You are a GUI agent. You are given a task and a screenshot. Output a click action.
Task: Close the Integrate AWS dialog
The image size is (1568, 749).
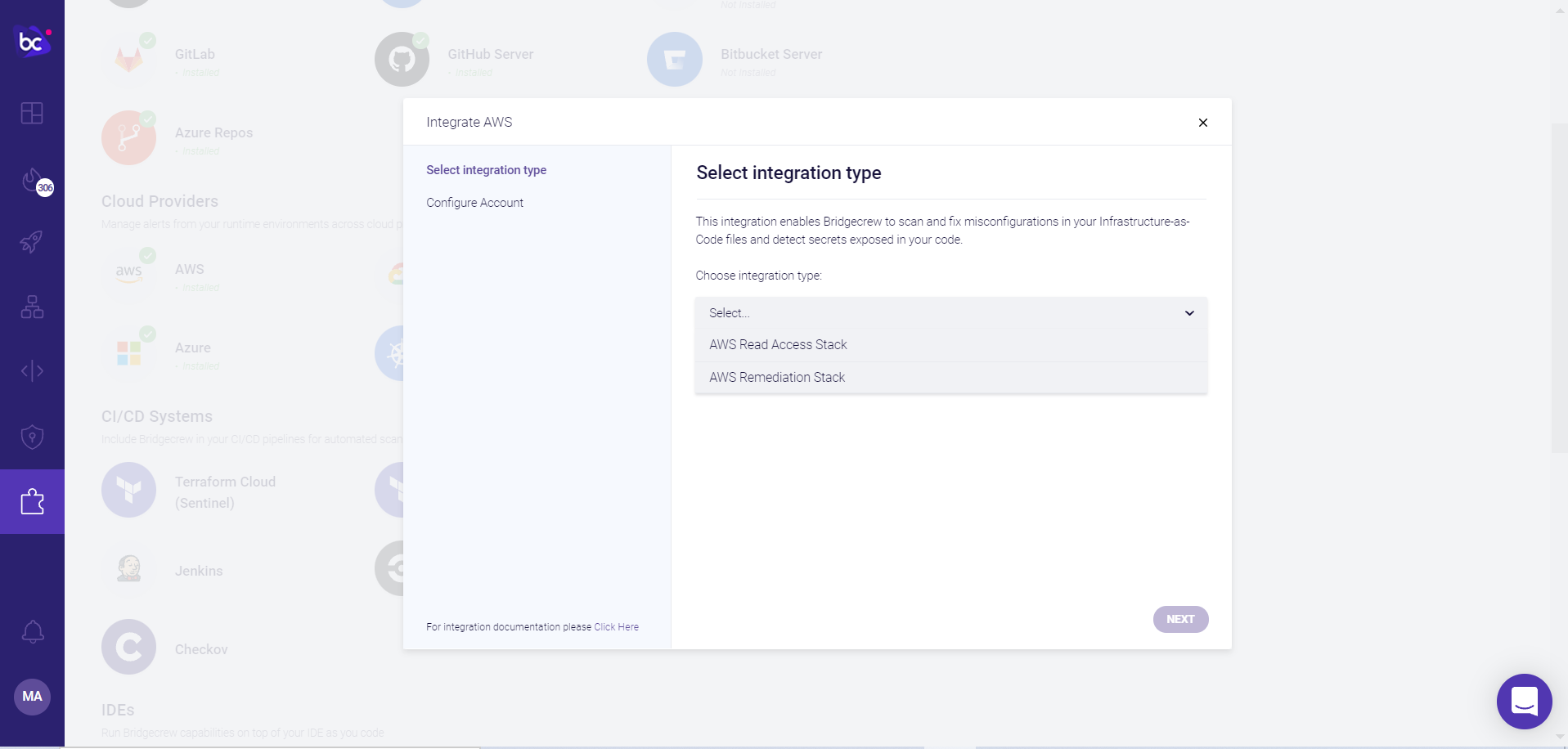click(x=1202, y=123)
